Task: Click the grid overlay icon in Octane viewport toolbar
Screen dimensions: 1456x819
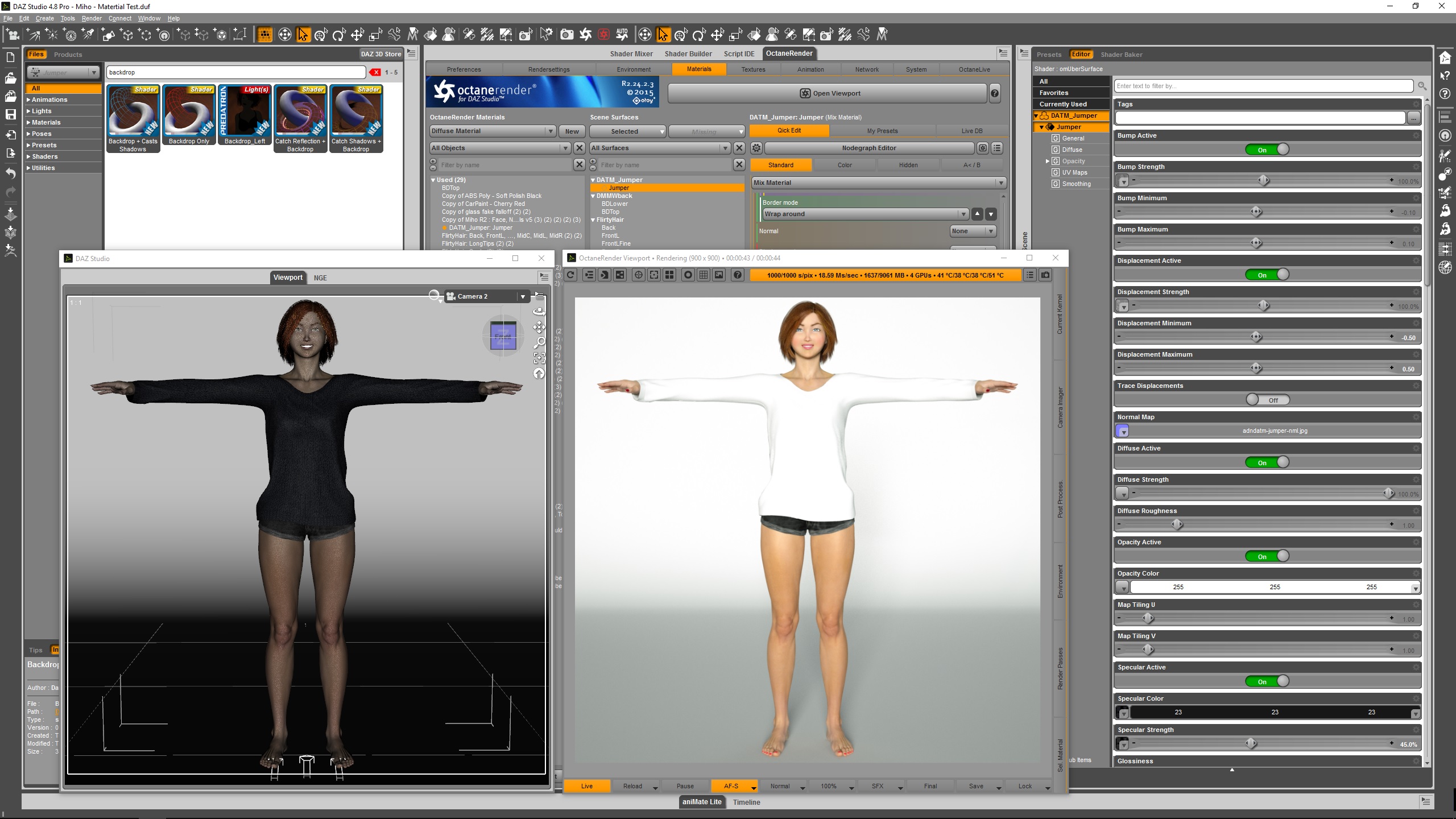Action: tap(704, 275)
